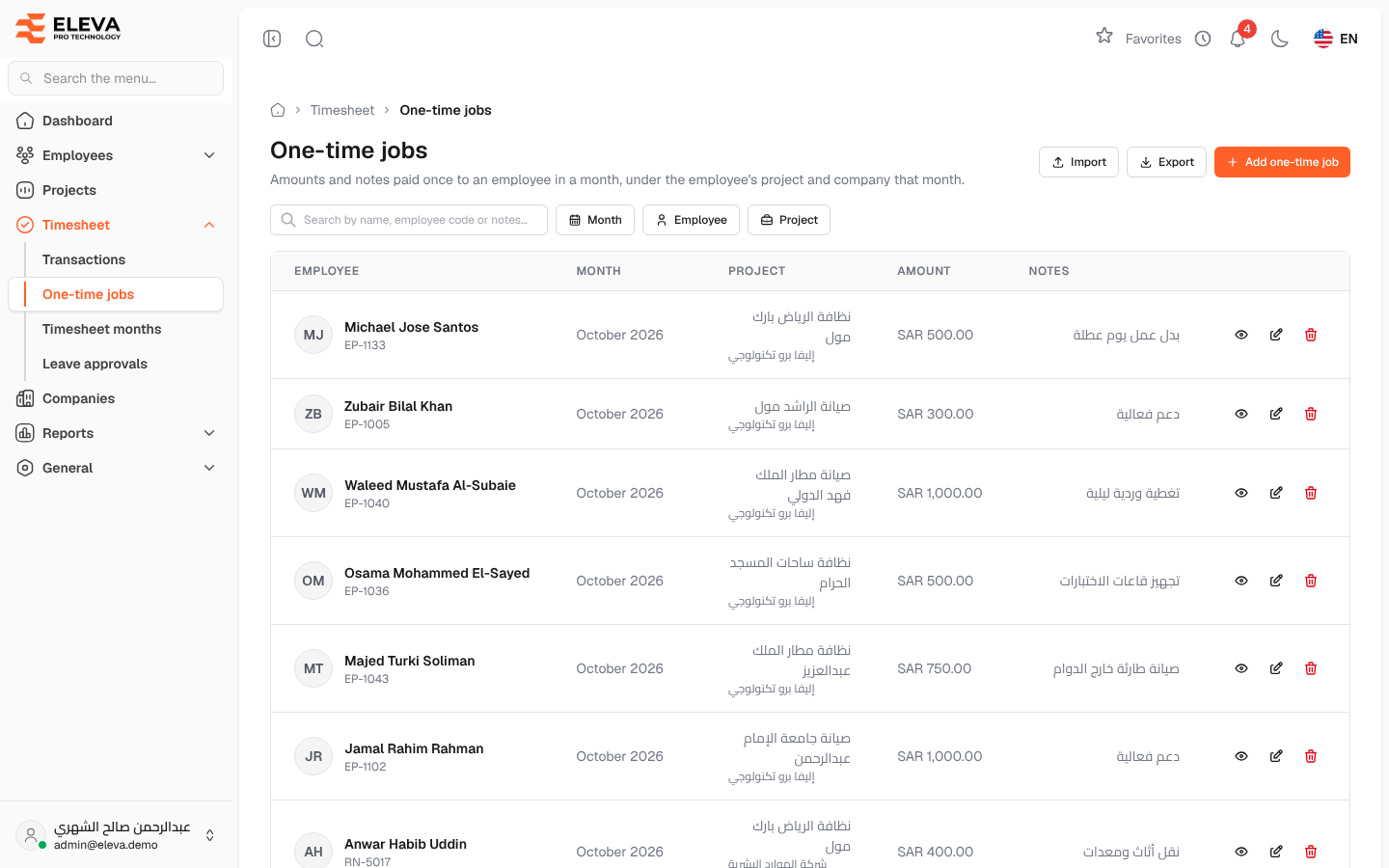Open the Month filter

(595, 220)
